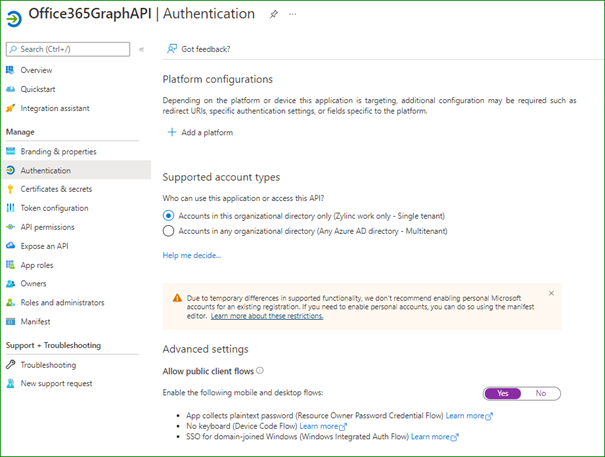605x457 pixels.
Task: Click the Supported account types heading
Action: 221,177
